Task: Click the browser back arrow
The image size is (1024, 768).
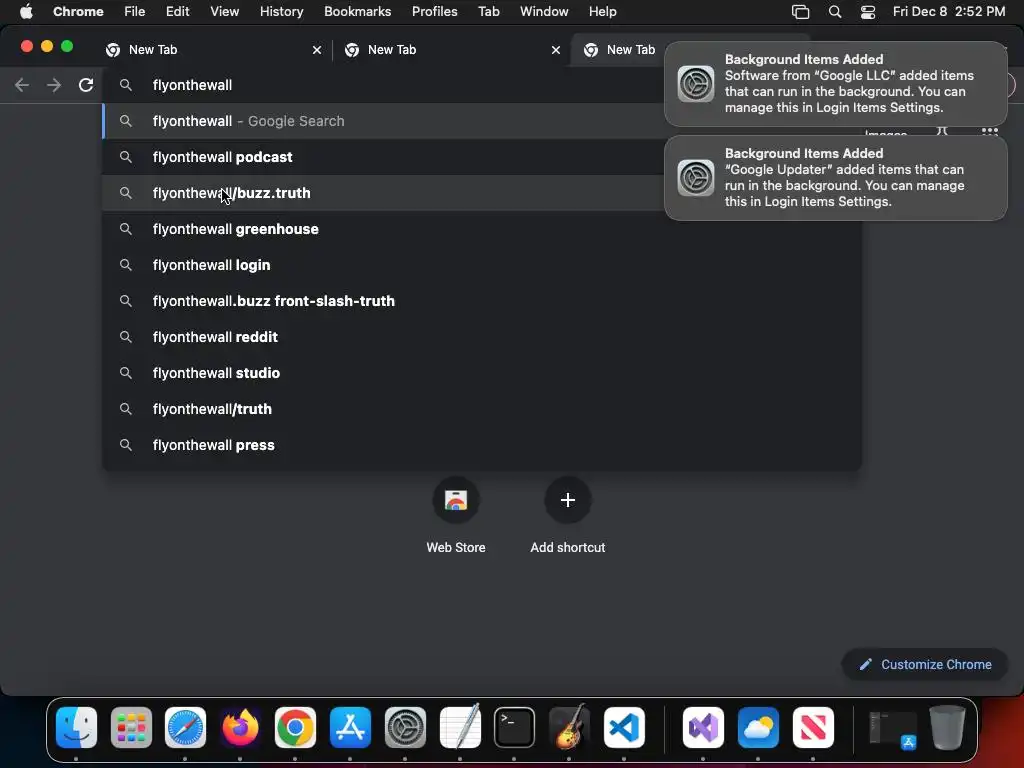Action: tap(22, 85)
